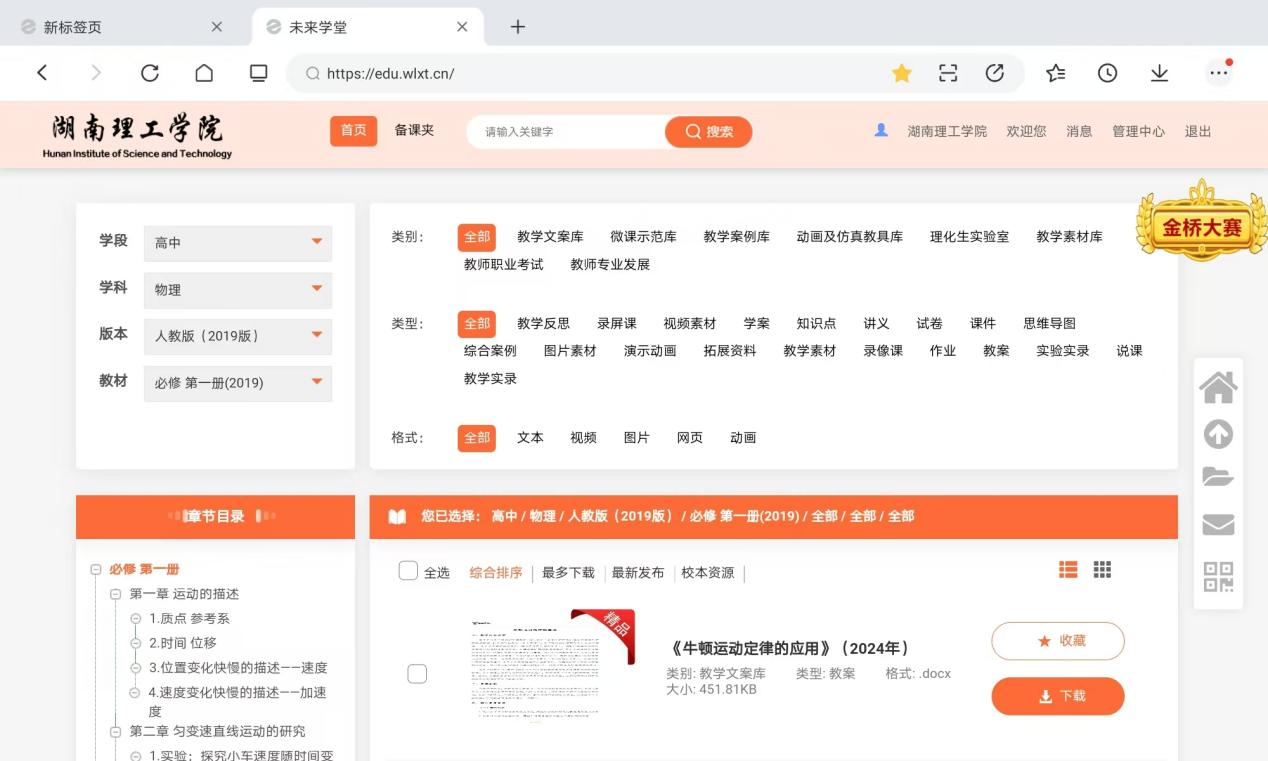
Task: Click the home icon in right sidebar
Action: [x=1217, y=387]
